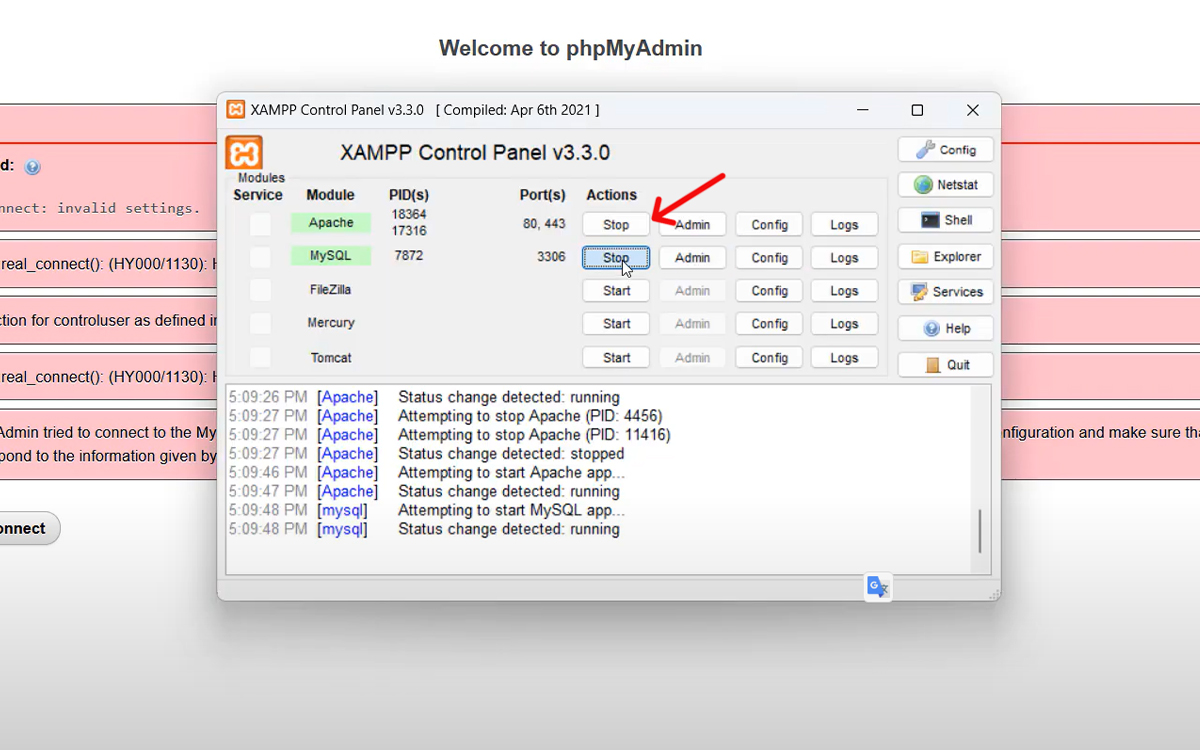Open the Services panel button
This screenshot has width=1200, height=750.
coord(945,292)
